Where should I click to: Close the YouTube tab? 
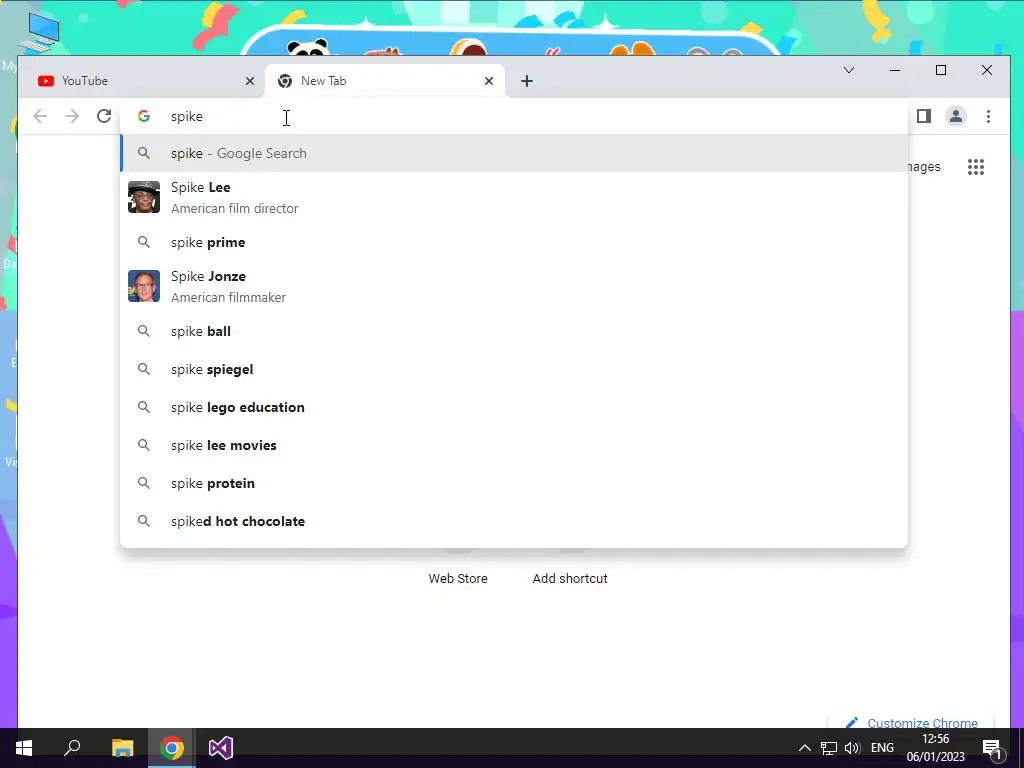pyautogui.click(x=249, y=81)
